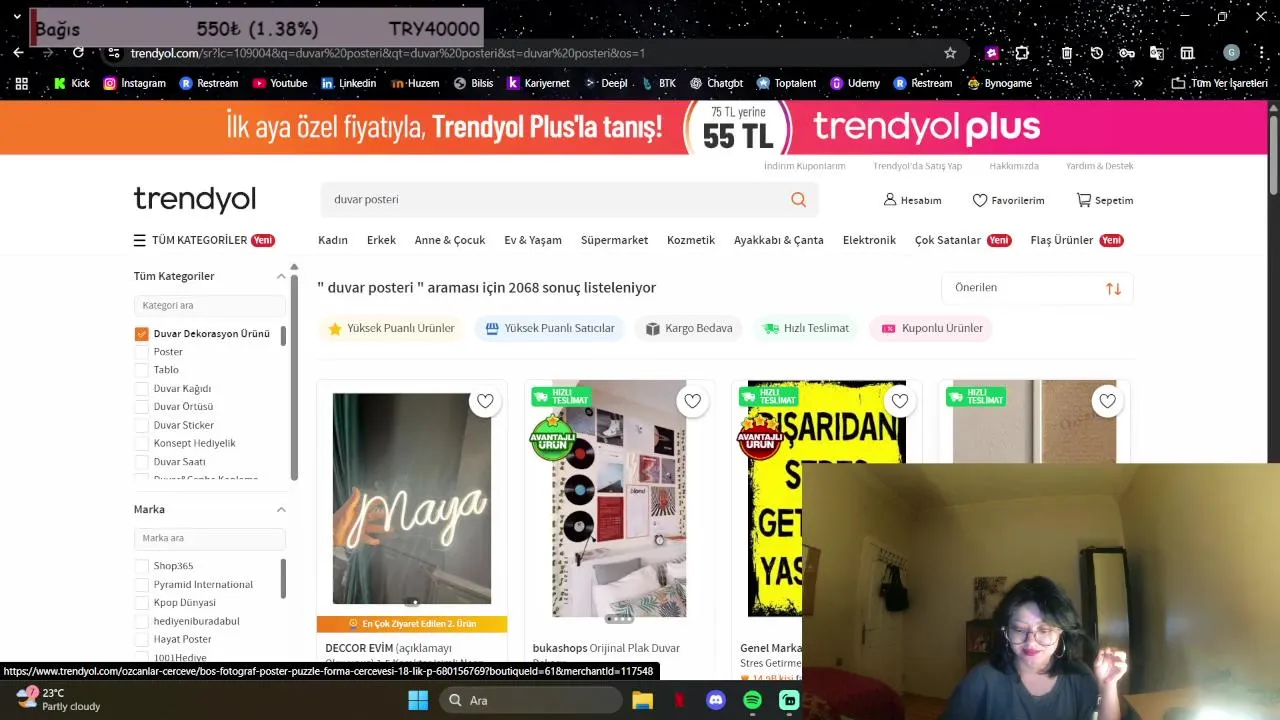Filter by Kargo Bedava

[x=688, y=328]
